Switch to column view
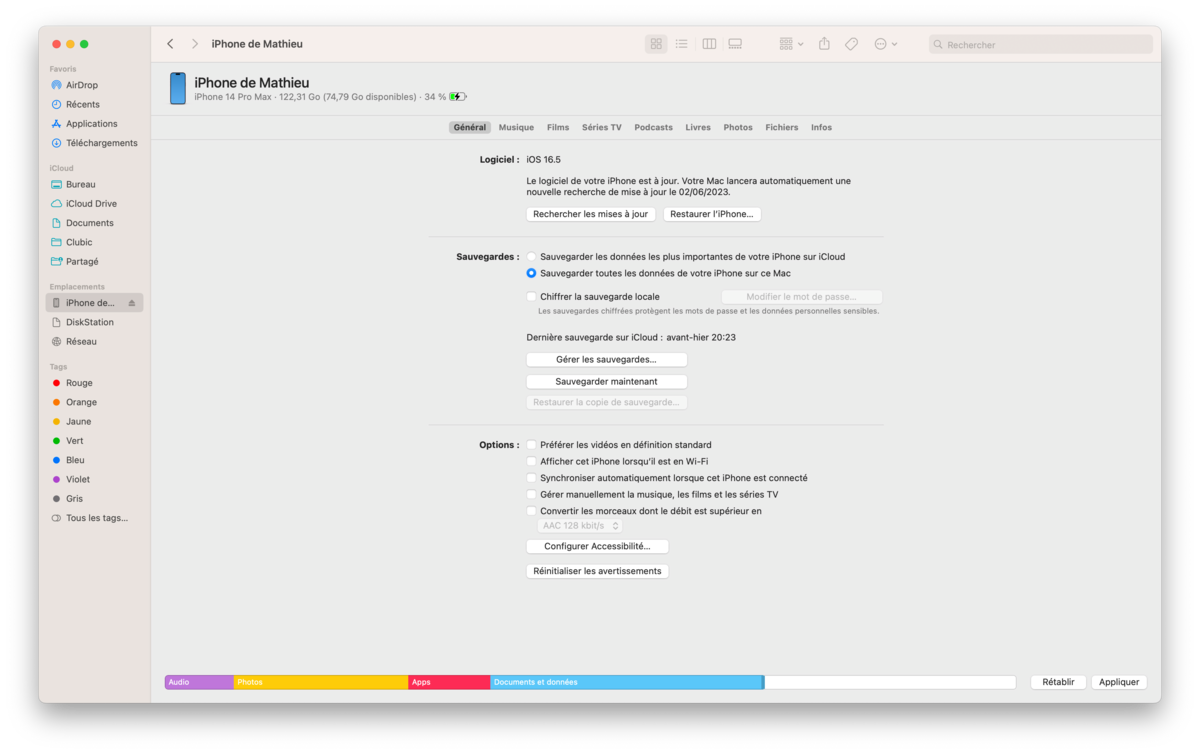Image resolution: width=1200 pixels, height=754 pixels. tap(709, 44)
